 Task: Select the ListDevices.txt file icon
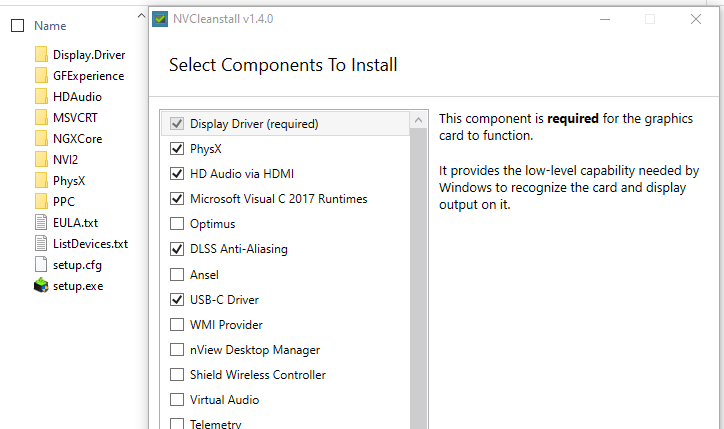click(x=41, y=243)
